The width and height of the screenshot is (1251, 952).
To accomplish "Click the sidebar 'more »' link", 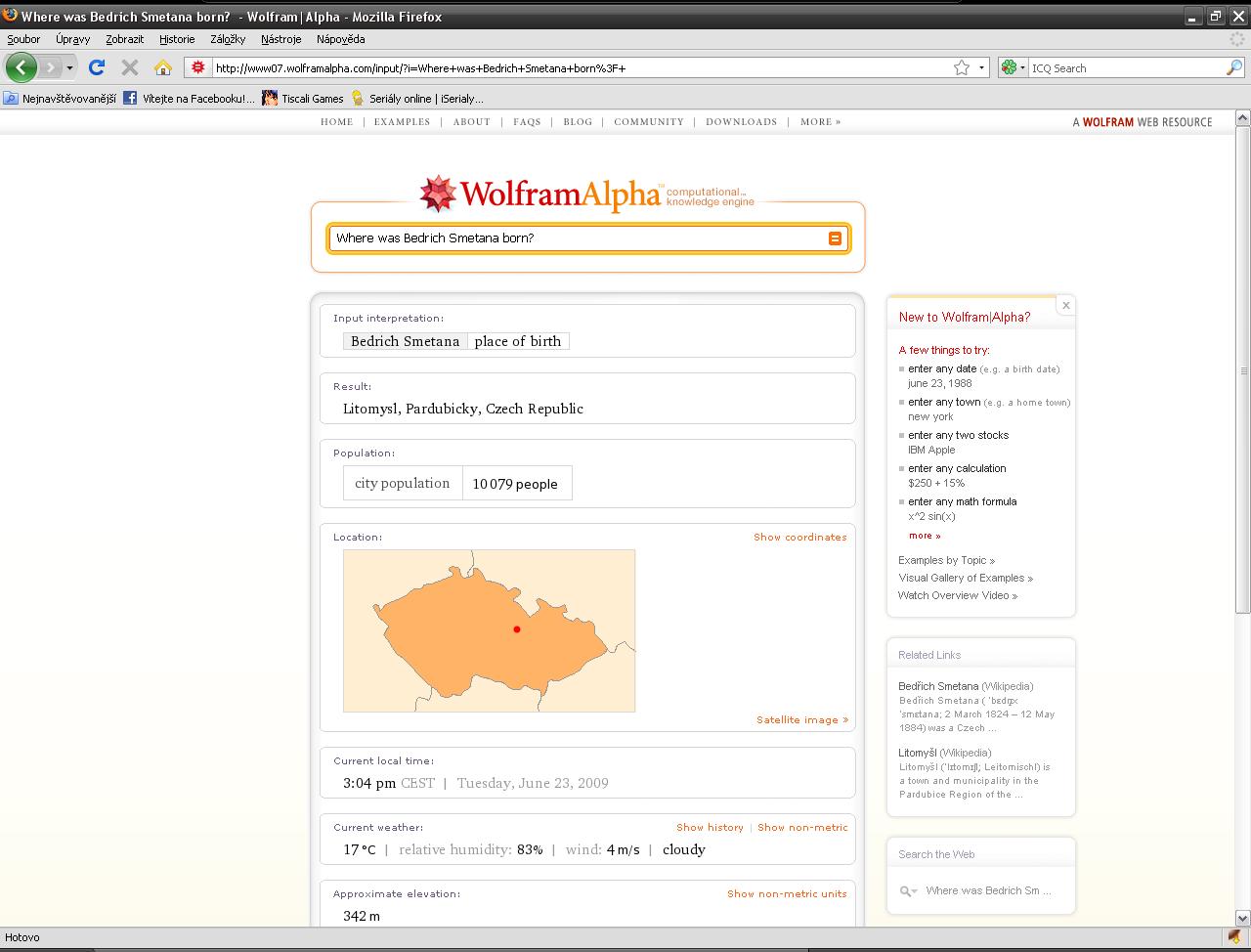I will coord(925,536).
